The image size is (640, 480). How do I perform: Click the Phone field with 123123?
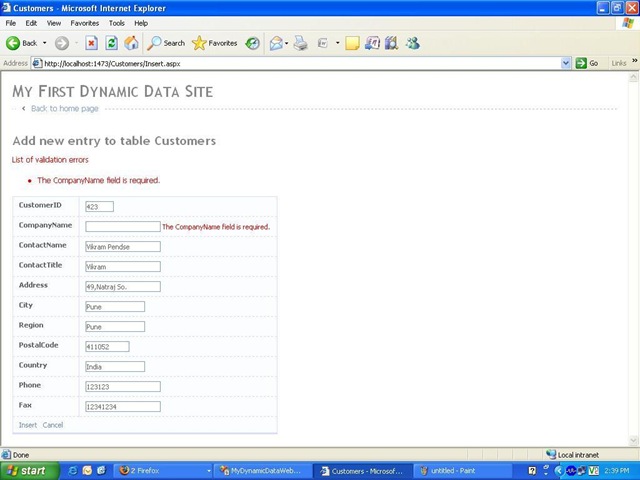[123, 387]
